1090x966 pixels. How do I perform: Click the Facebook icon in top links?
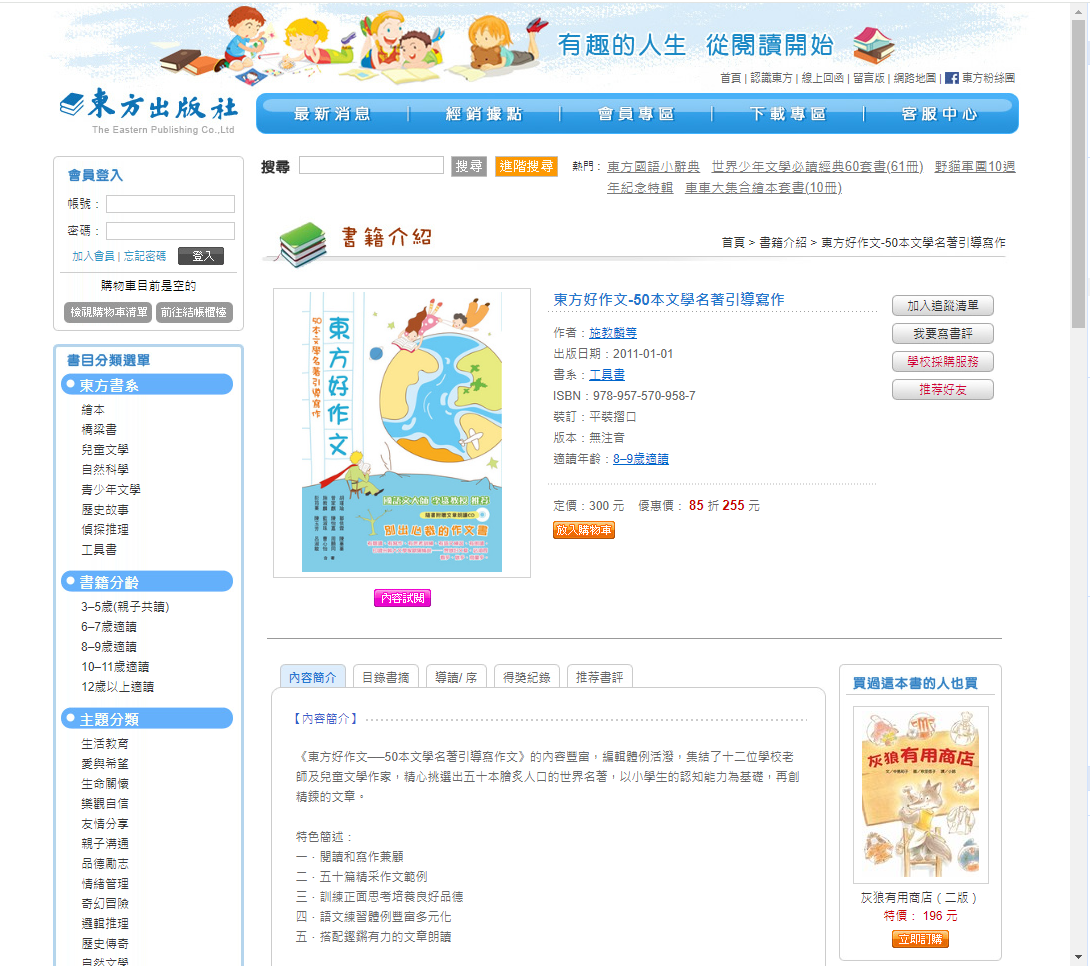pyautogui.click(x=952, y=78)
